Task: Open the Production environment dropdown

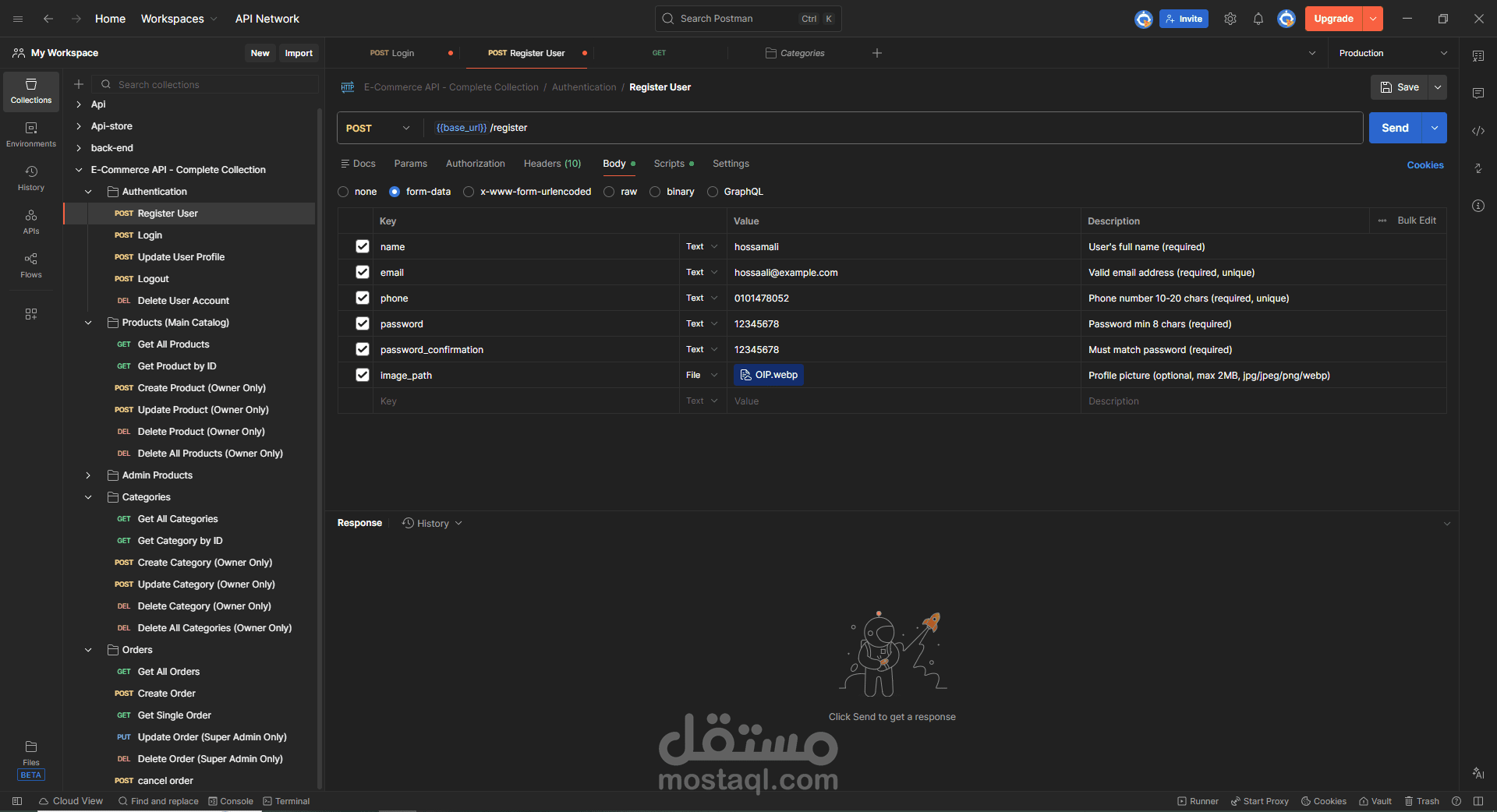Action: (x=1393, y=53)
